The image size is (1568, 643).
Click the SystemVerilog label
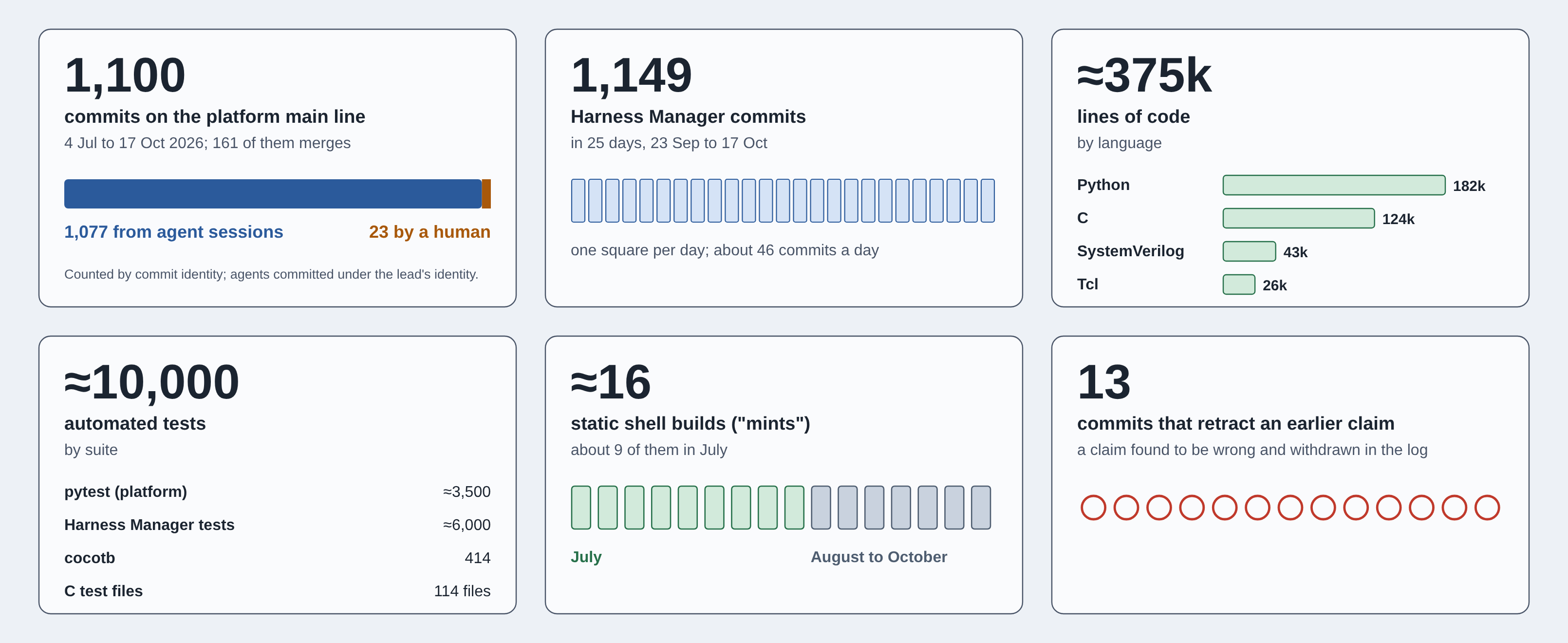(x=1131, y=251)
